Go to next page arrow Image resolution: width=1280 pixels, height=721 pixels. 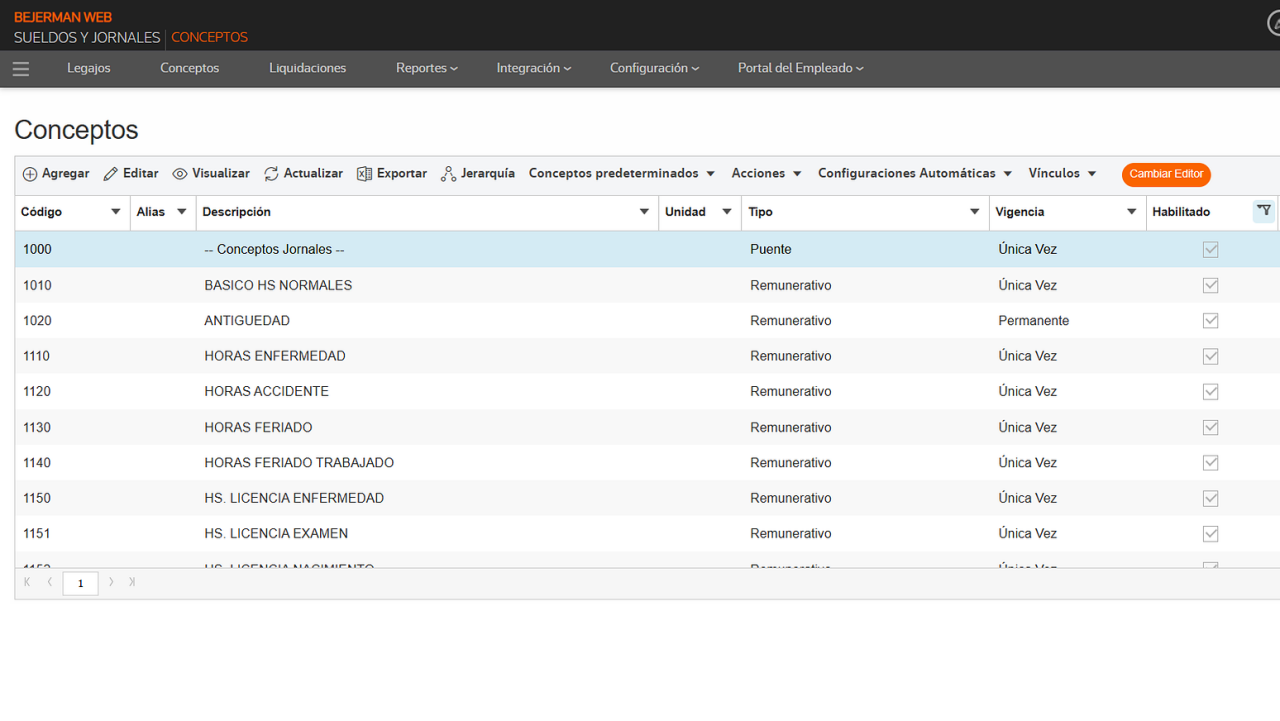pos(111,582)
